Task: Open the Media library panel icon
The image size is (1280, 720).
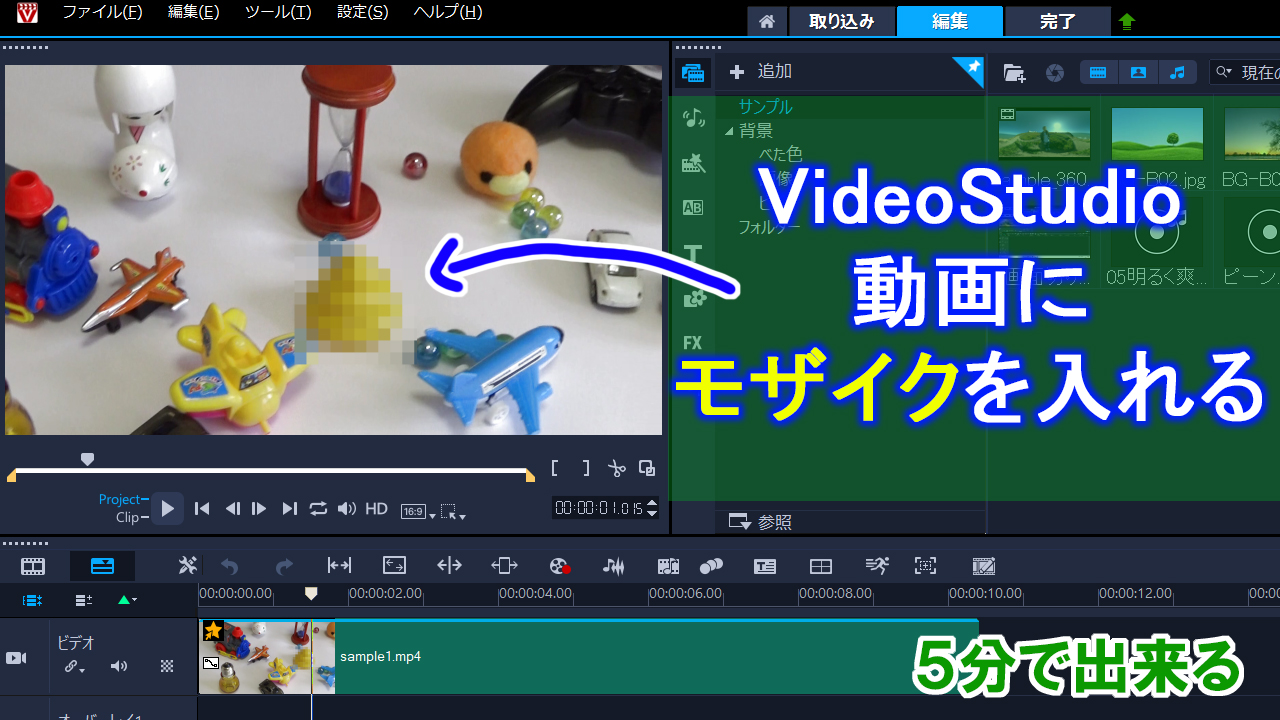Action: point(693,72)
